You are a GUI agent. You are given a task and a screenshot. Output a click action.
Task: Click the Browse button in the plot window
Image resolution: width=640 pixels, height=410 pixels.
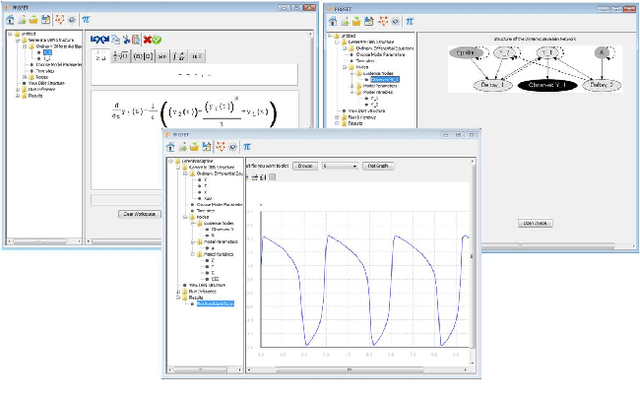[305, 166]
